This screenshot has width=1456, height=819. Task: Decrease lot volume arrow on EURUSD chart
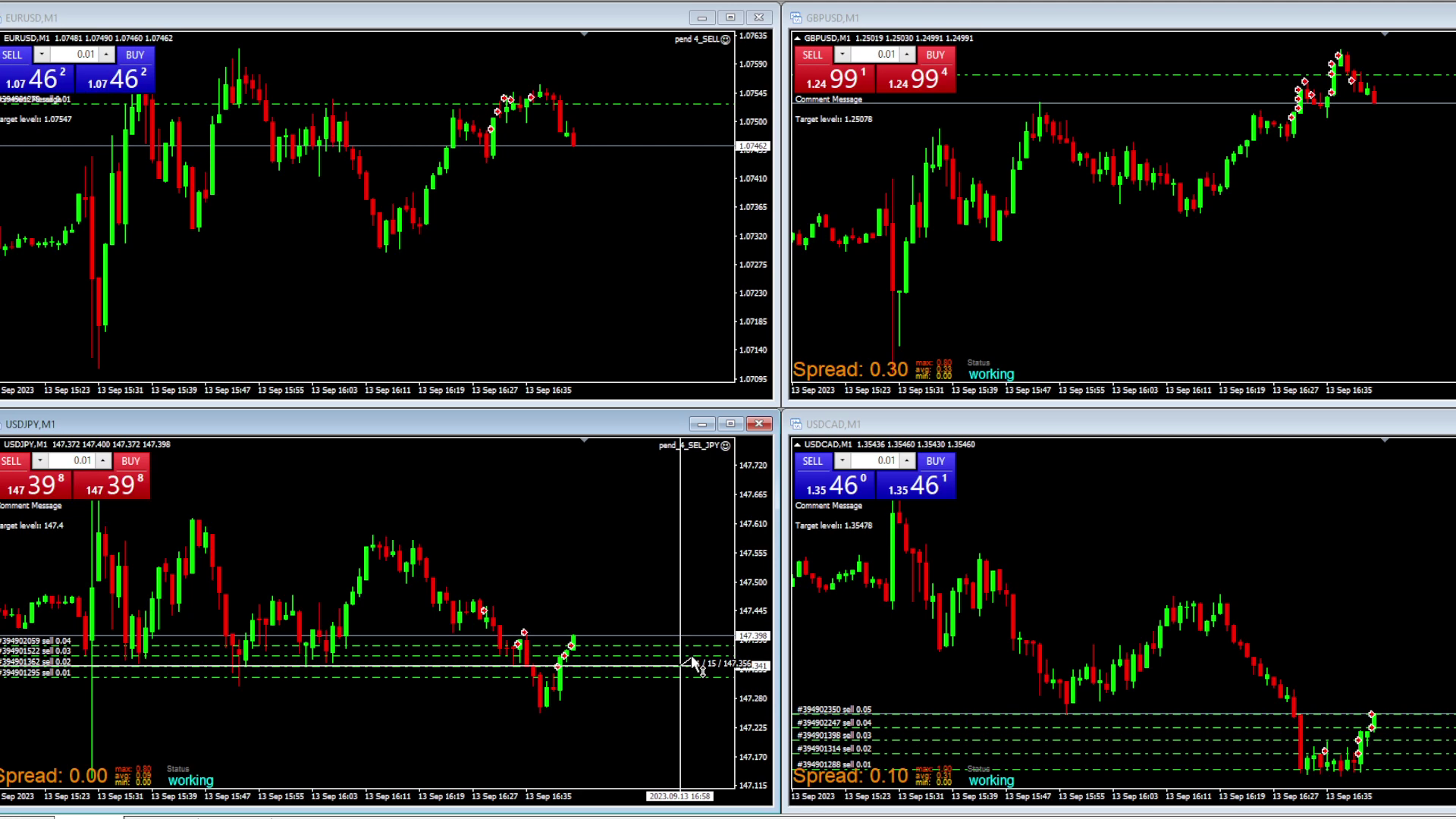42,55
